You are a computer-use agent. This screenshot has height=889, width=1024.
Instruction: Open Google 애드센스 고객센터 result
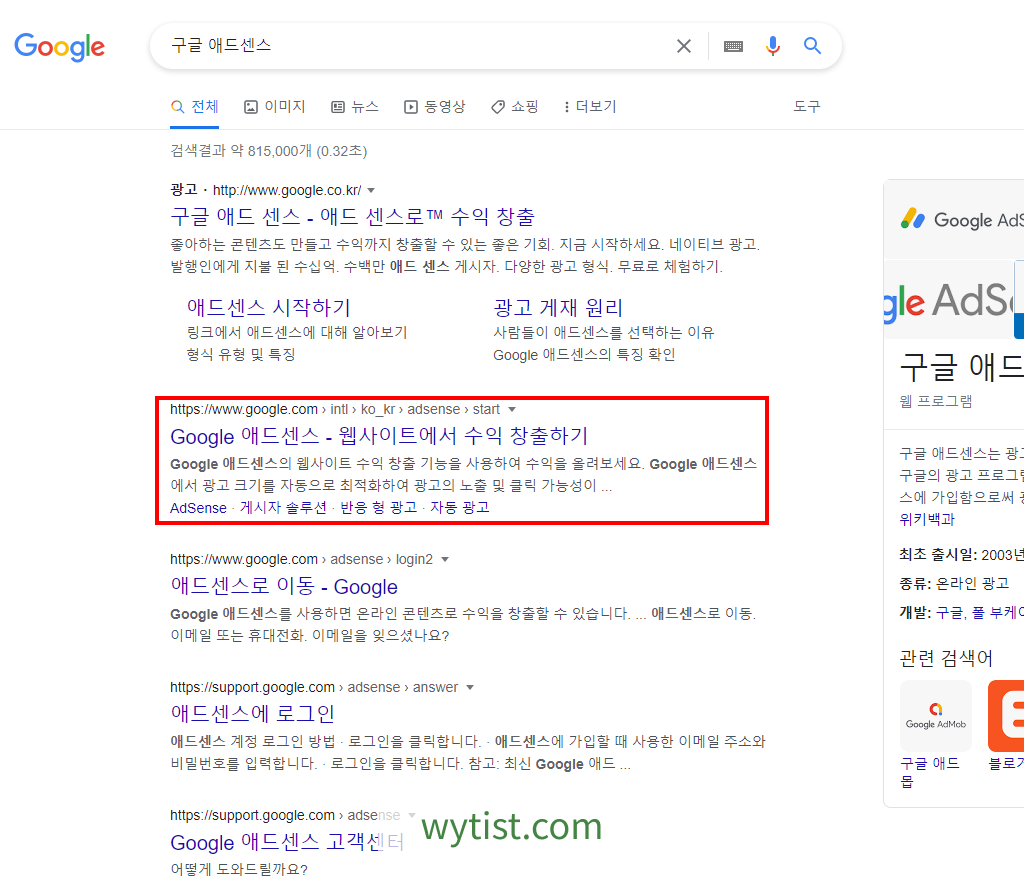(287, 842)
